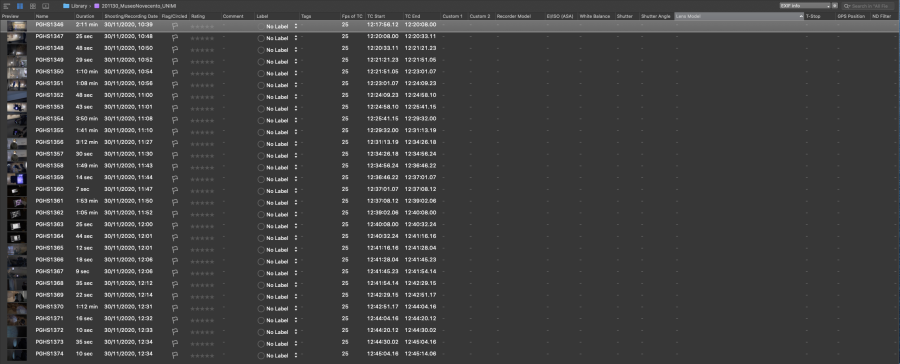
Task: Click the Library folder icon in breadcrumb
Action: coord(66,6)
